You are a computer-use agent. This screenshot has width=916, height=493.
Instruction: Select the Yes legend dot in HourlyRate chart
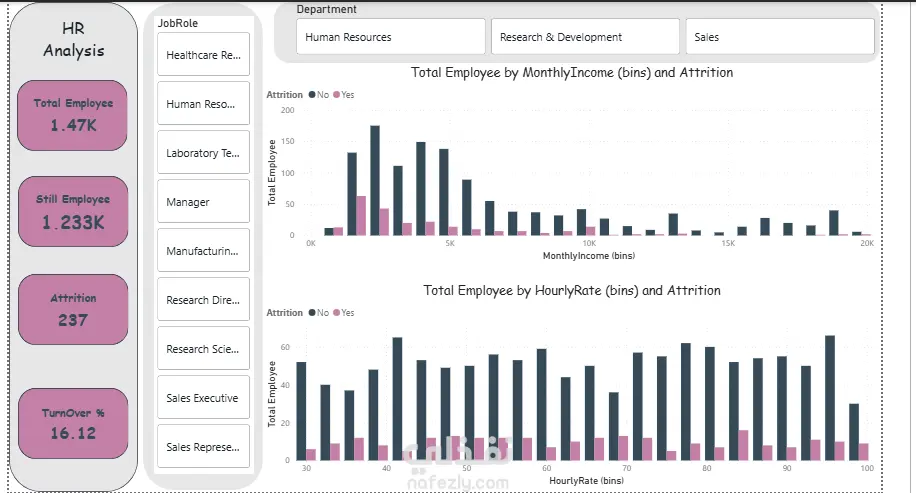tap(338, 313)
